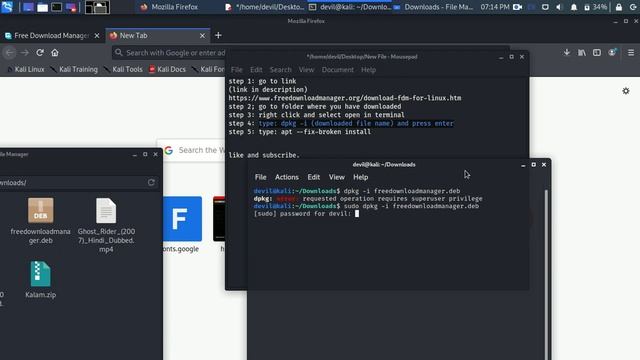
Task: Click the freedownloadmanager.org URL in Mousepad
Action: pyautogui.click(x=345, y=98)
